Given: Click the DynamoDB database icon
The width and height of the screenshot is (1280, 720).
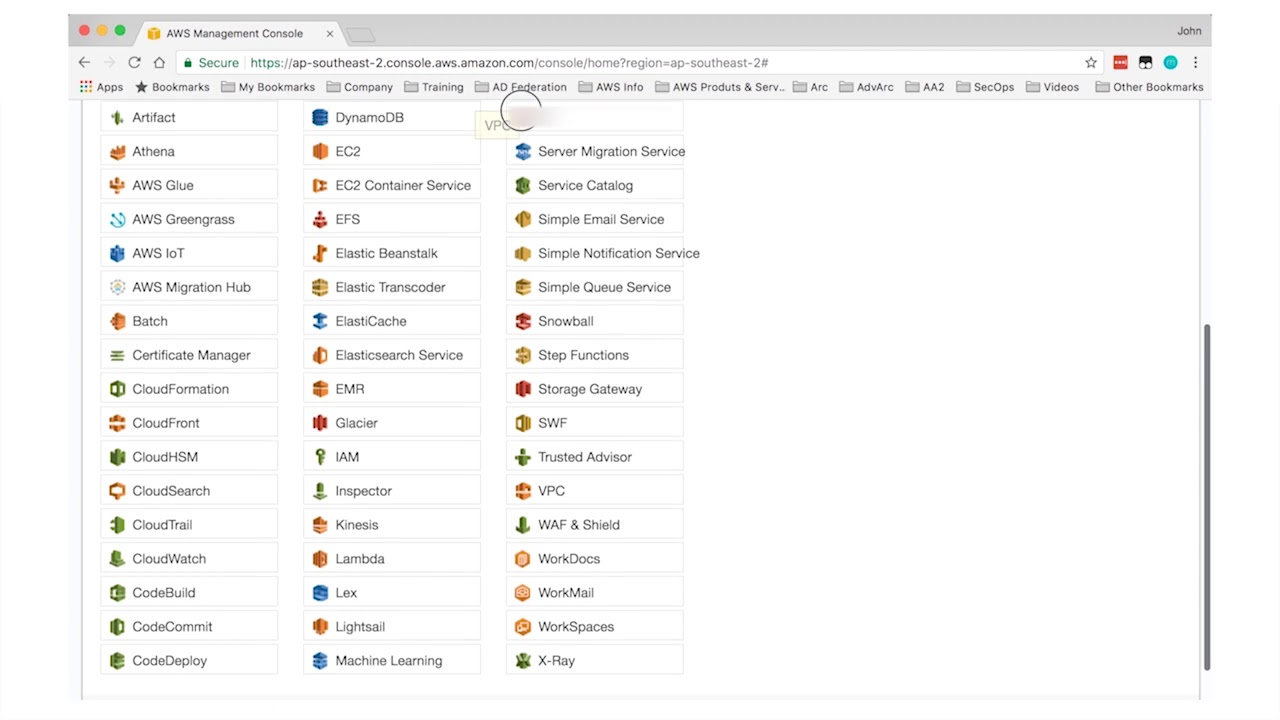Looking at the screenshot, I should point(320,117).
